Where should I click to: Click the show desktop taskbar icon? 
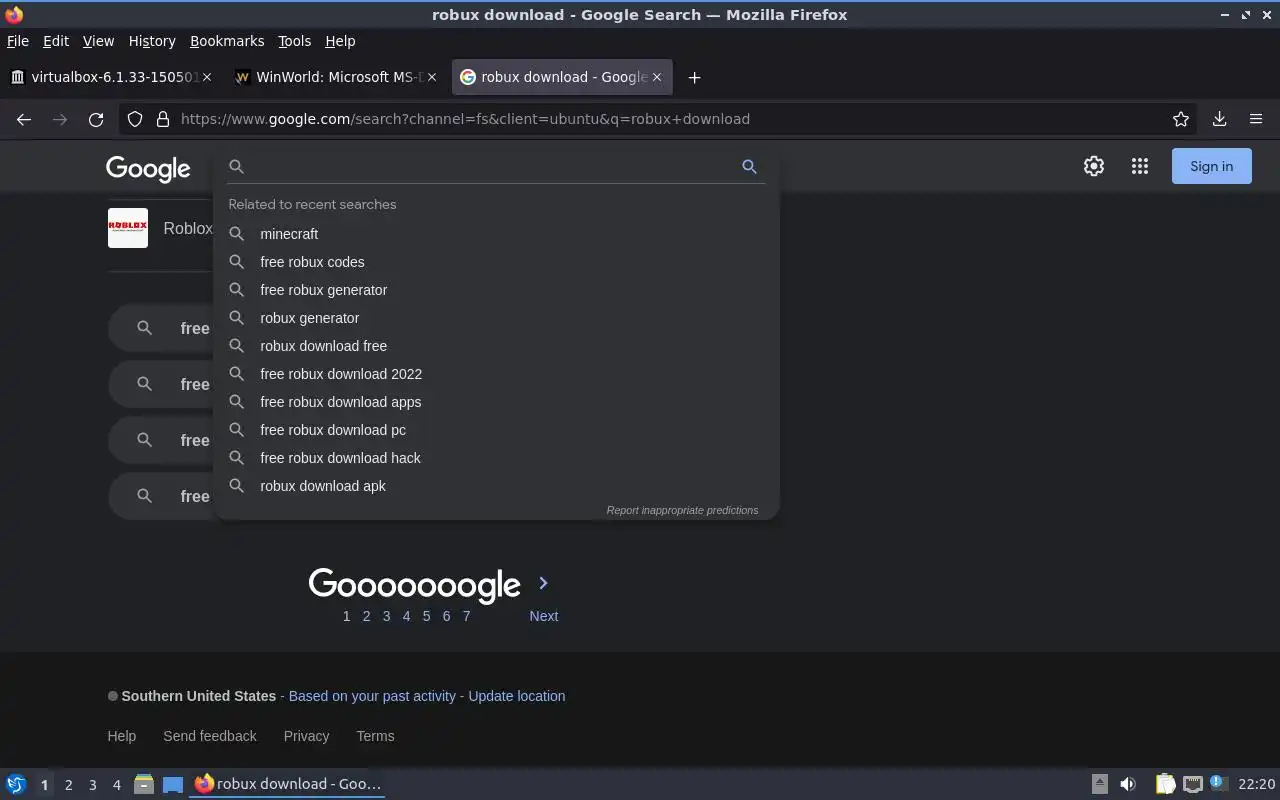coord(173,784)
